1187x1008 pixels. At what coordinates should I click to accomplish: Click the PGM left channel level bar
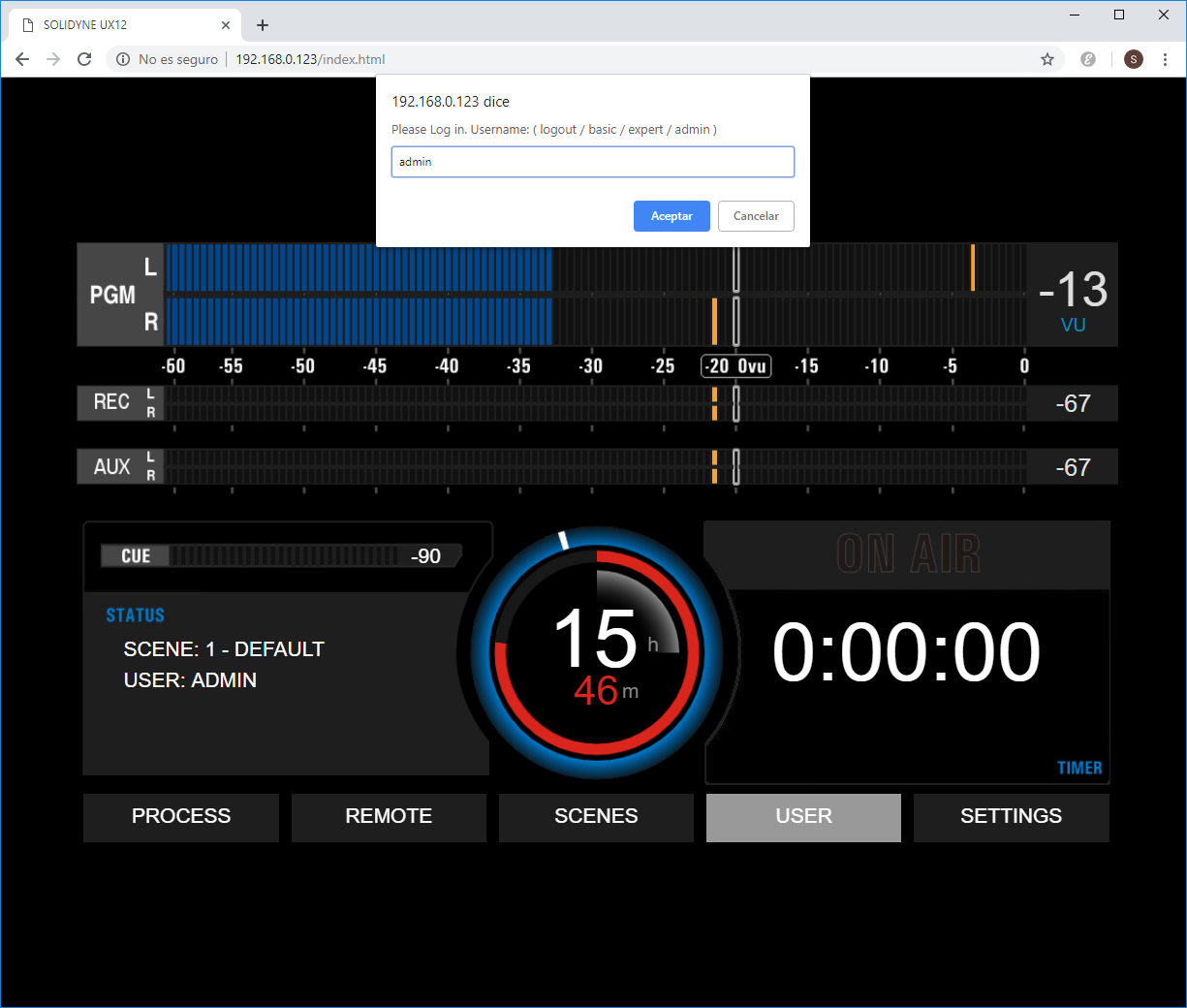tap(595, 268)
